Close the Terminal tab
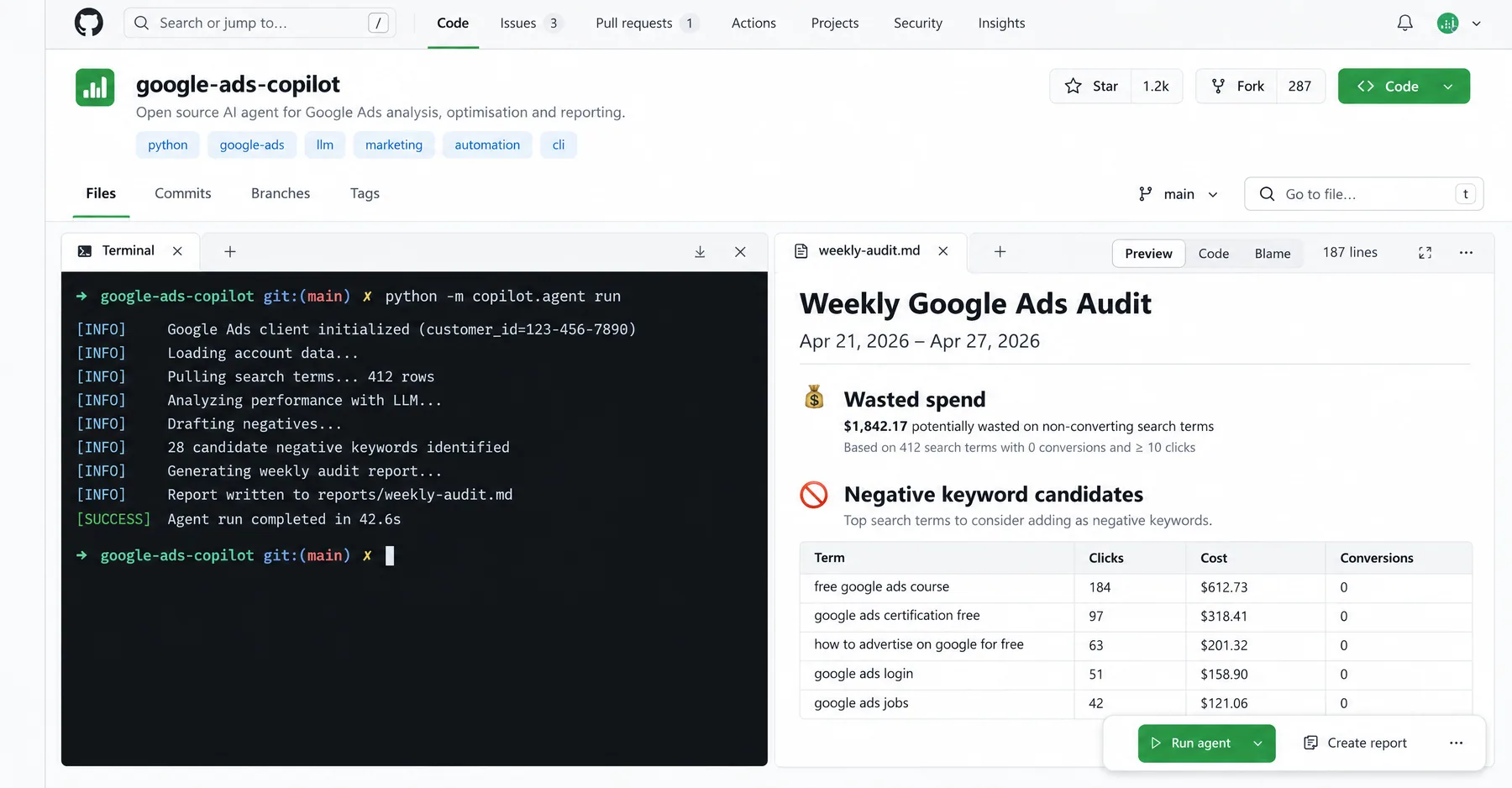This screenshot has width=1512, height=788. click(177, 251)
